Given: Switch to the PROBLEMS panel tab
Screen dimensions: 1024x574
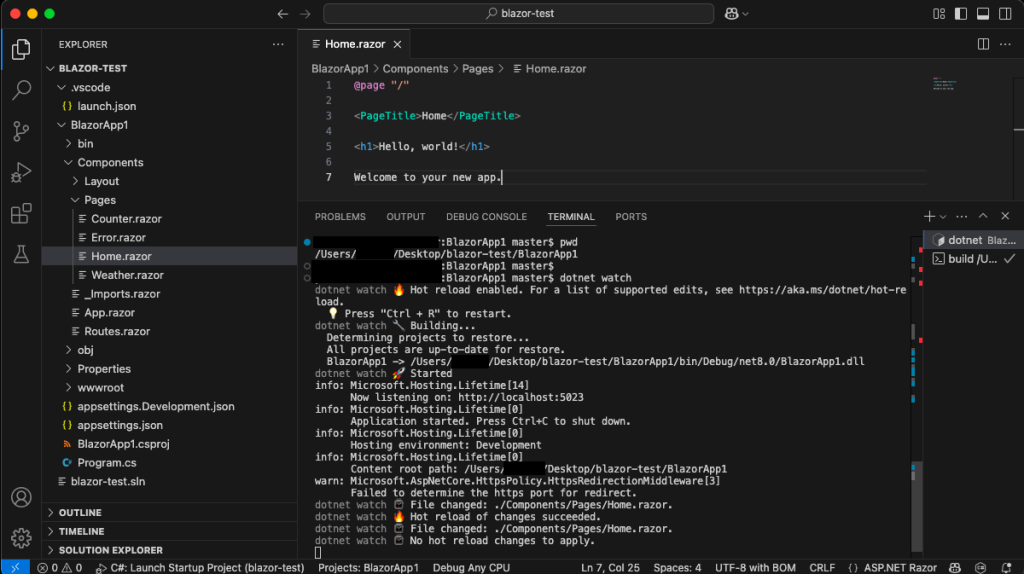Looking at the screenshot, I should (340, 216).
